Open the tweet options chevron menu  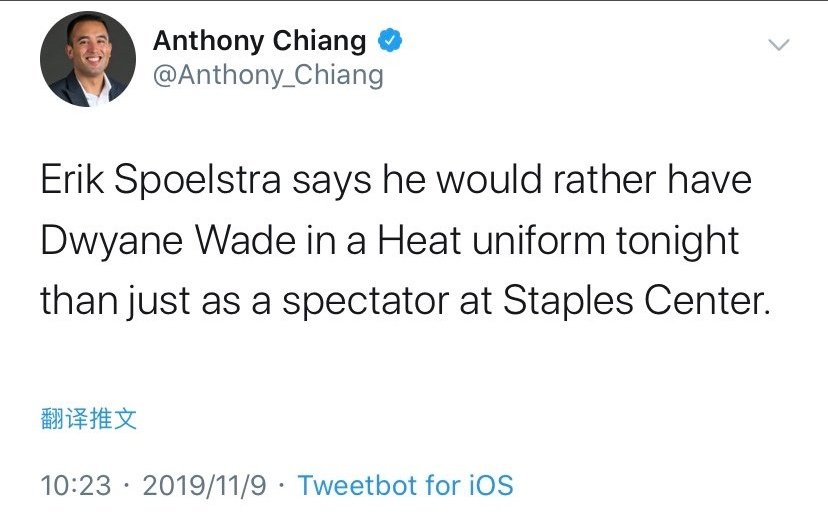[x=778, y=45]
